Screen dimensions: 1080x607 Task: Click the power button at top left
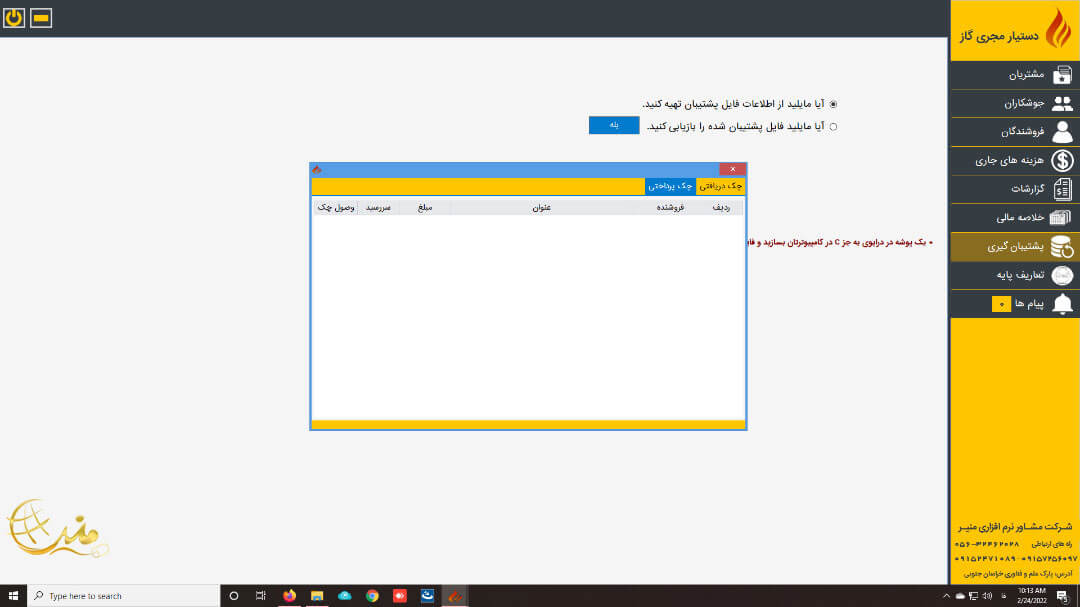13,16
